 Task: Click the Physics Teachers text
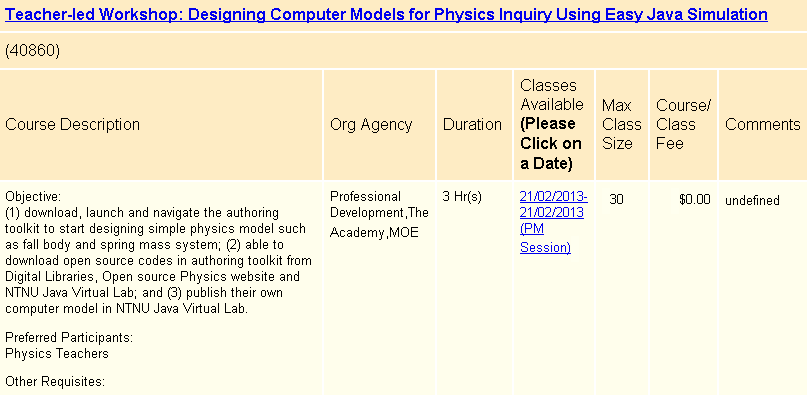tap(57, 353)
